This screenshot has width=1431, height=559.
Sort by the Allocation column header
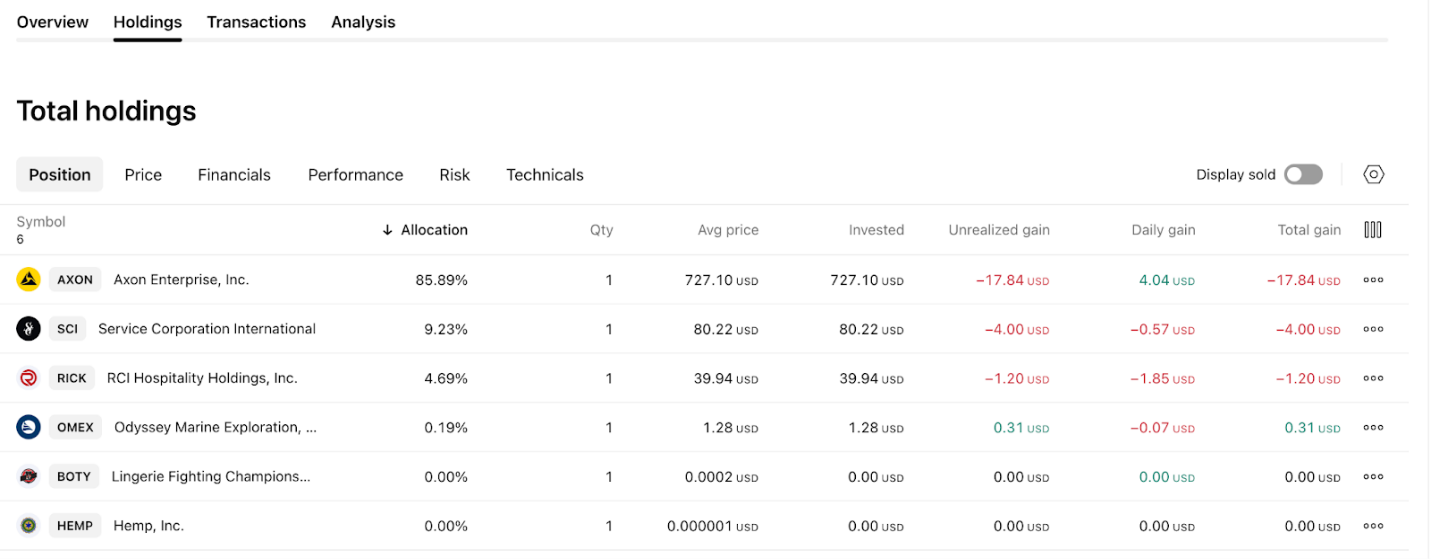coord(425,230)
